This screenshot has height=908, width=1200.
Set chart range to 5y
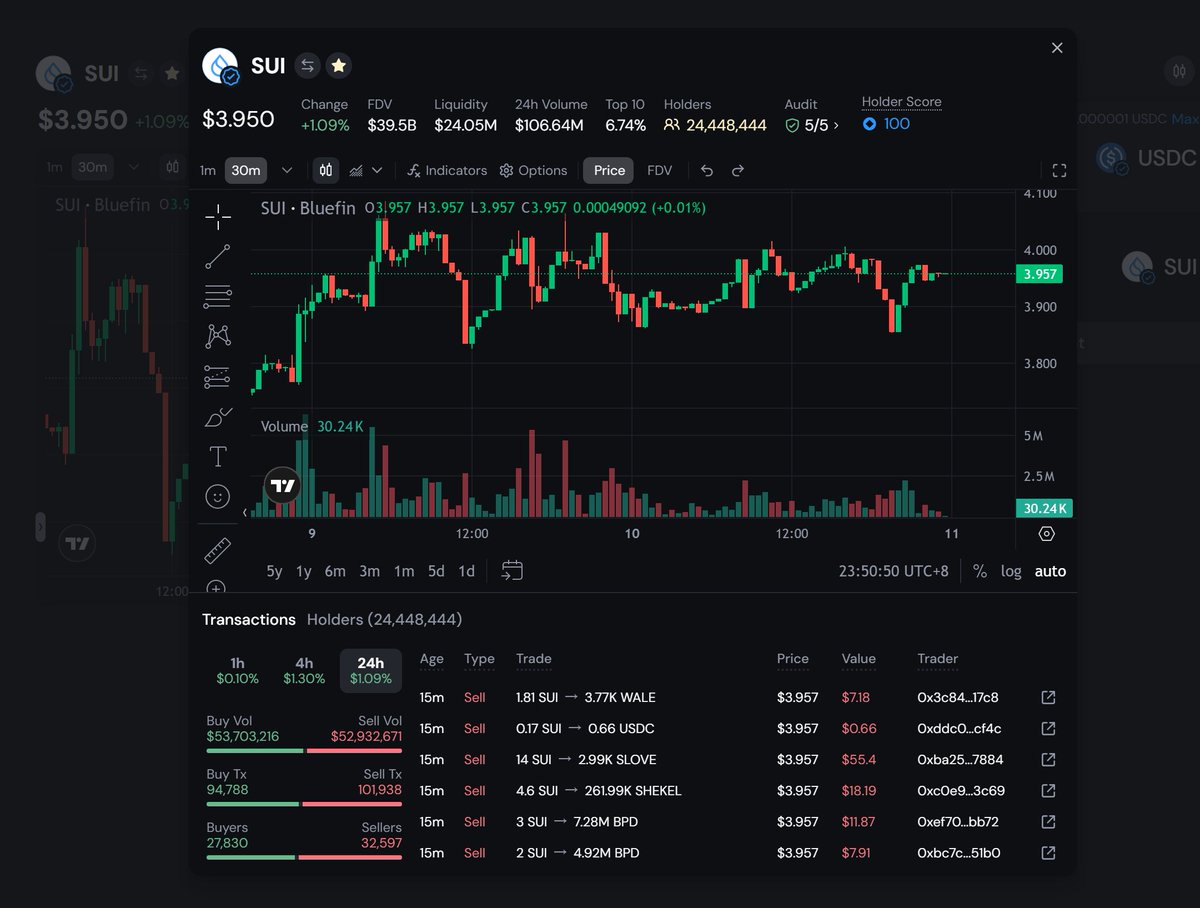click(274, 571)
